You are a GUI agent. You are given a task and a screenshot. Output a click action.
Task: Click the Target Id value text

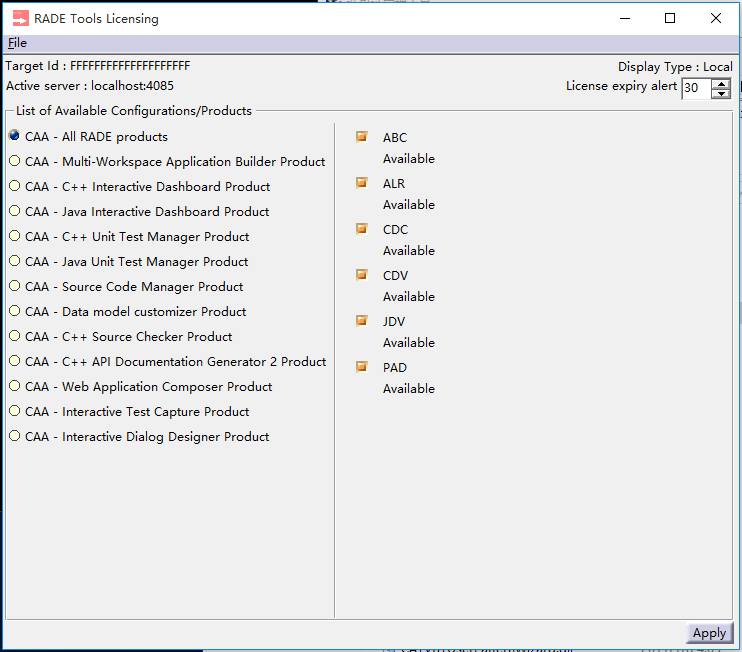130,66
